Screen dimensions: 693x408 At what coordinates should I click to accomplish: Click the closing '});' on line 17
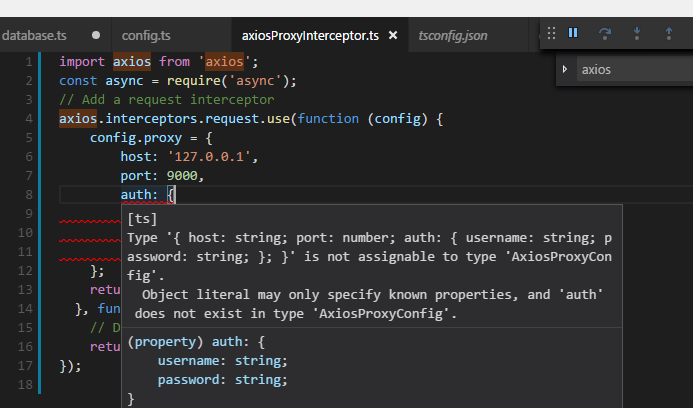point(70,366)
